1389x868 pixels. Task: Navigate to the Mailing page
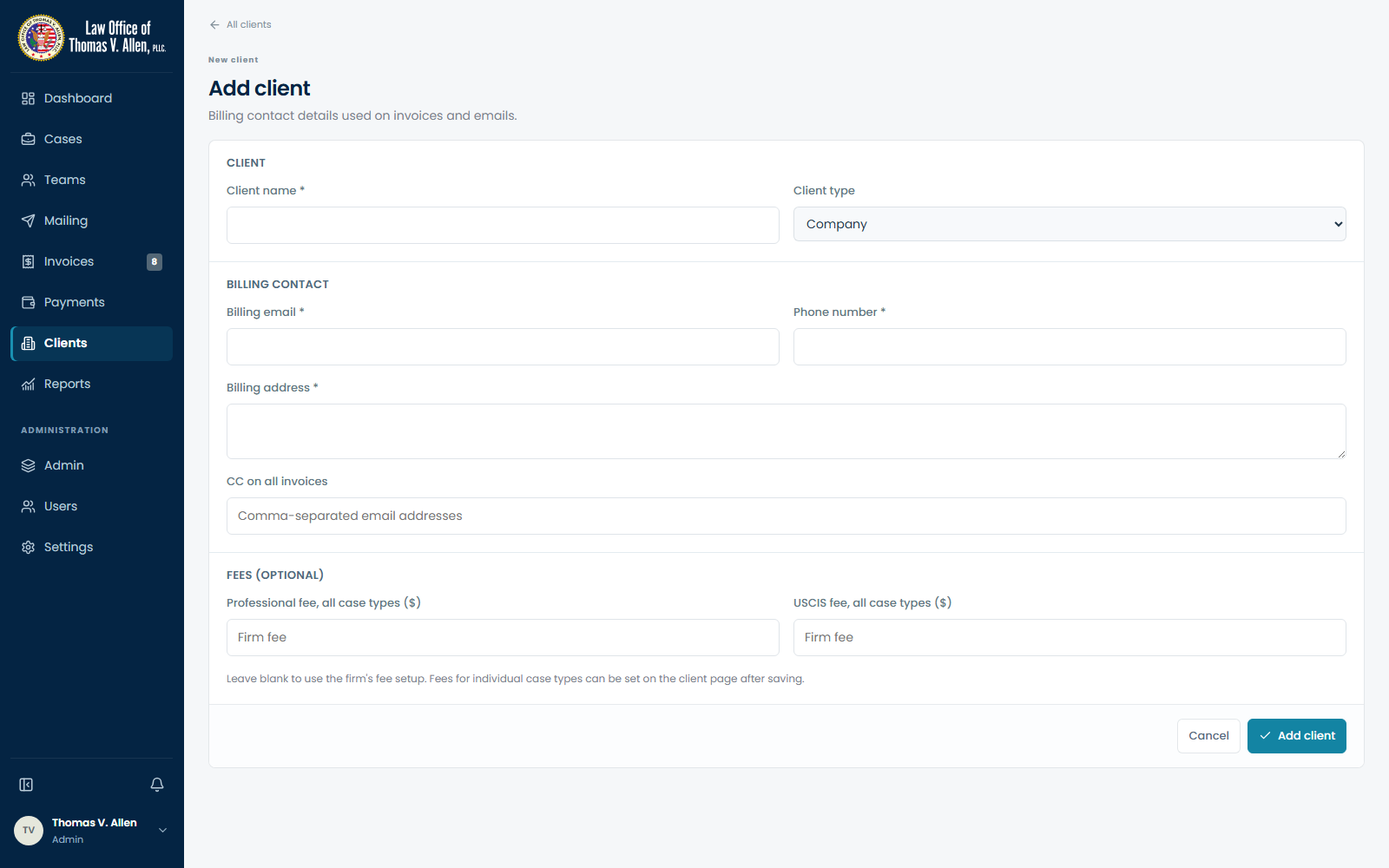click(x=92, y=220)
